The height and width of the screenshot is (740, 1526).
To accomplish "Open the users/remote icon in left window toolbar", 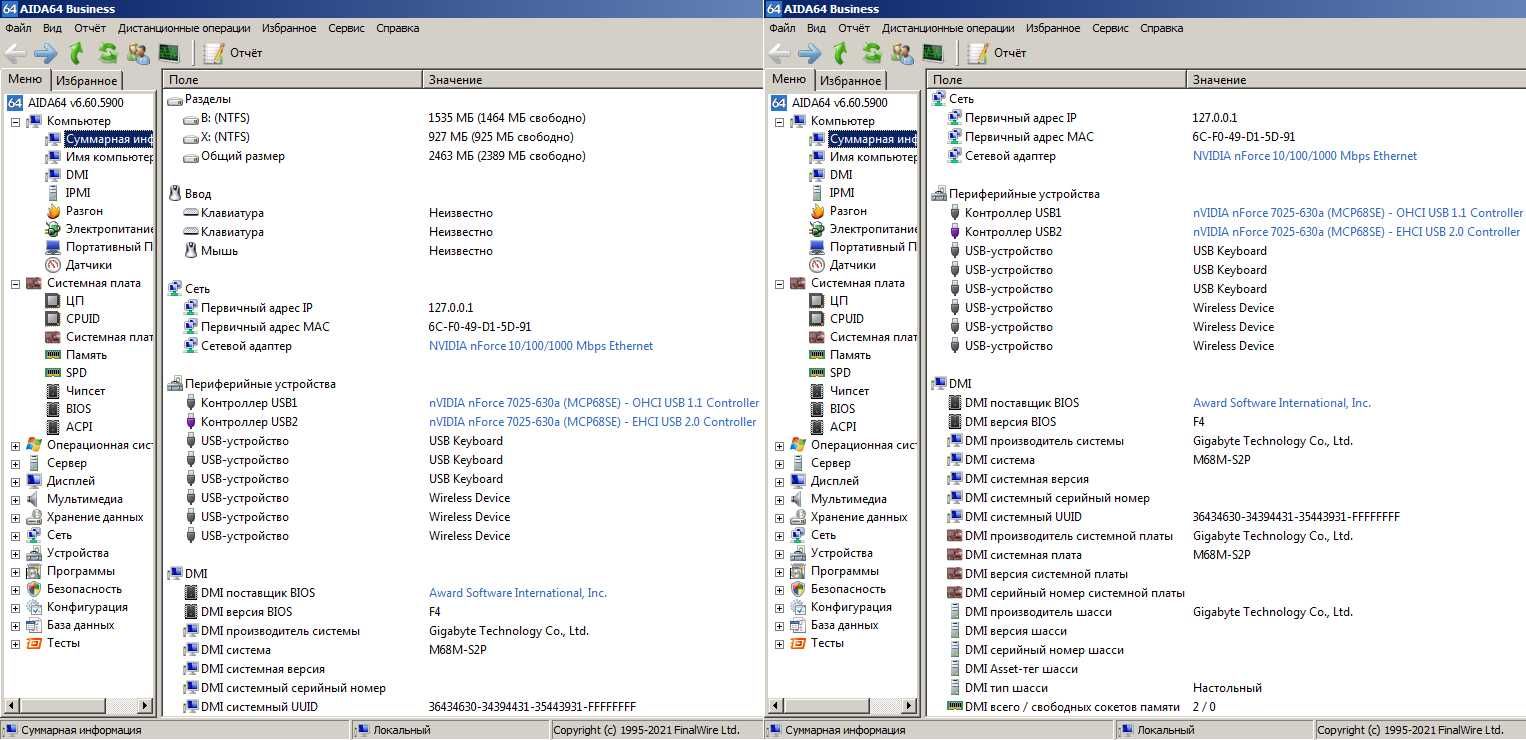I will click(x=138, y=53).
